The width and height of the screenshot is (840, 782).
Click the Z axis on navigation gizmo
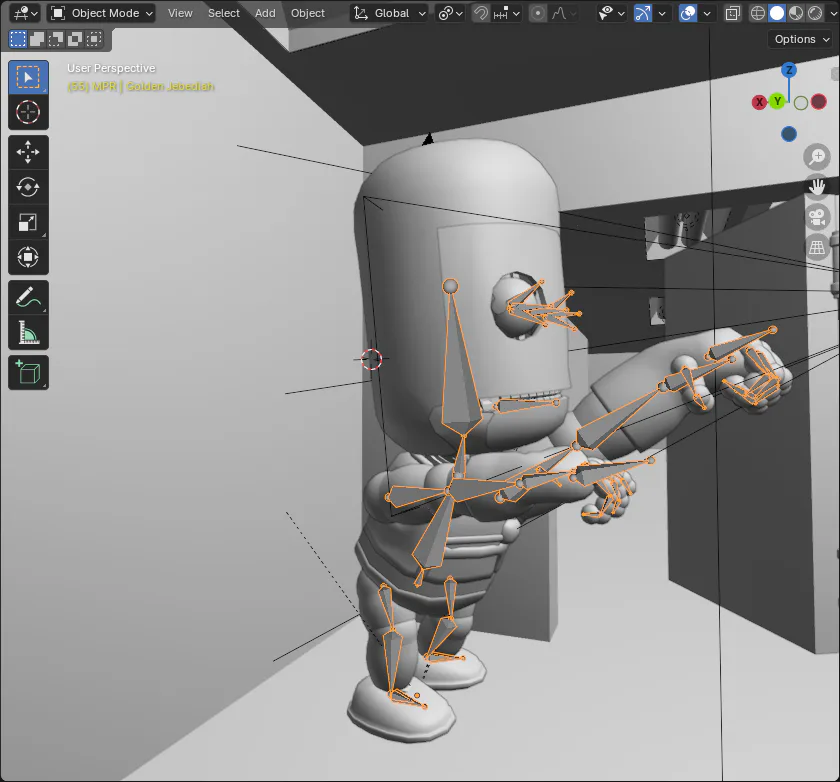point(789,70)
